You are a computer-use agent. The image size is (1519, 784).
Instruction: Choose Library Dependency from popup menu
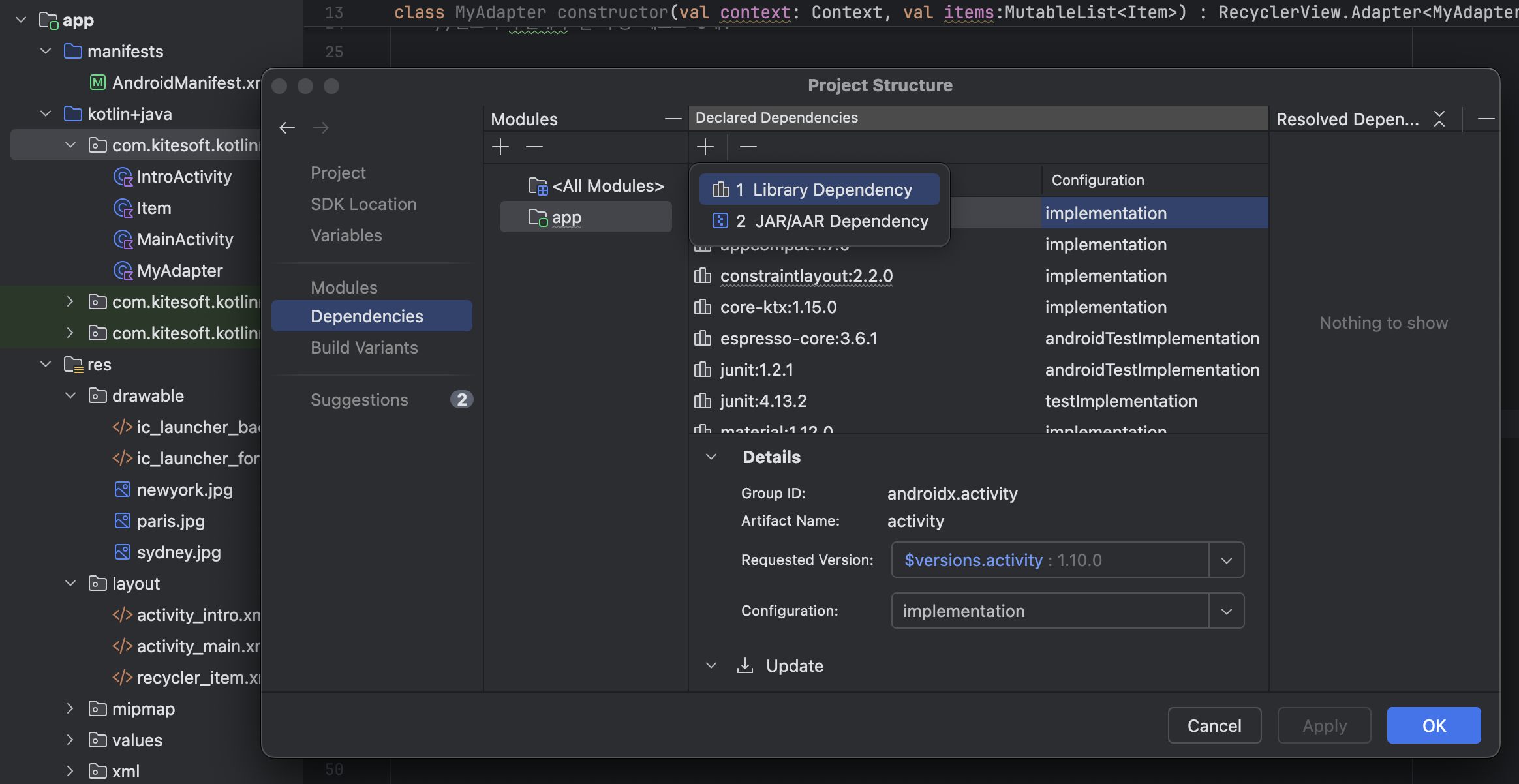(x=820, y=190)
